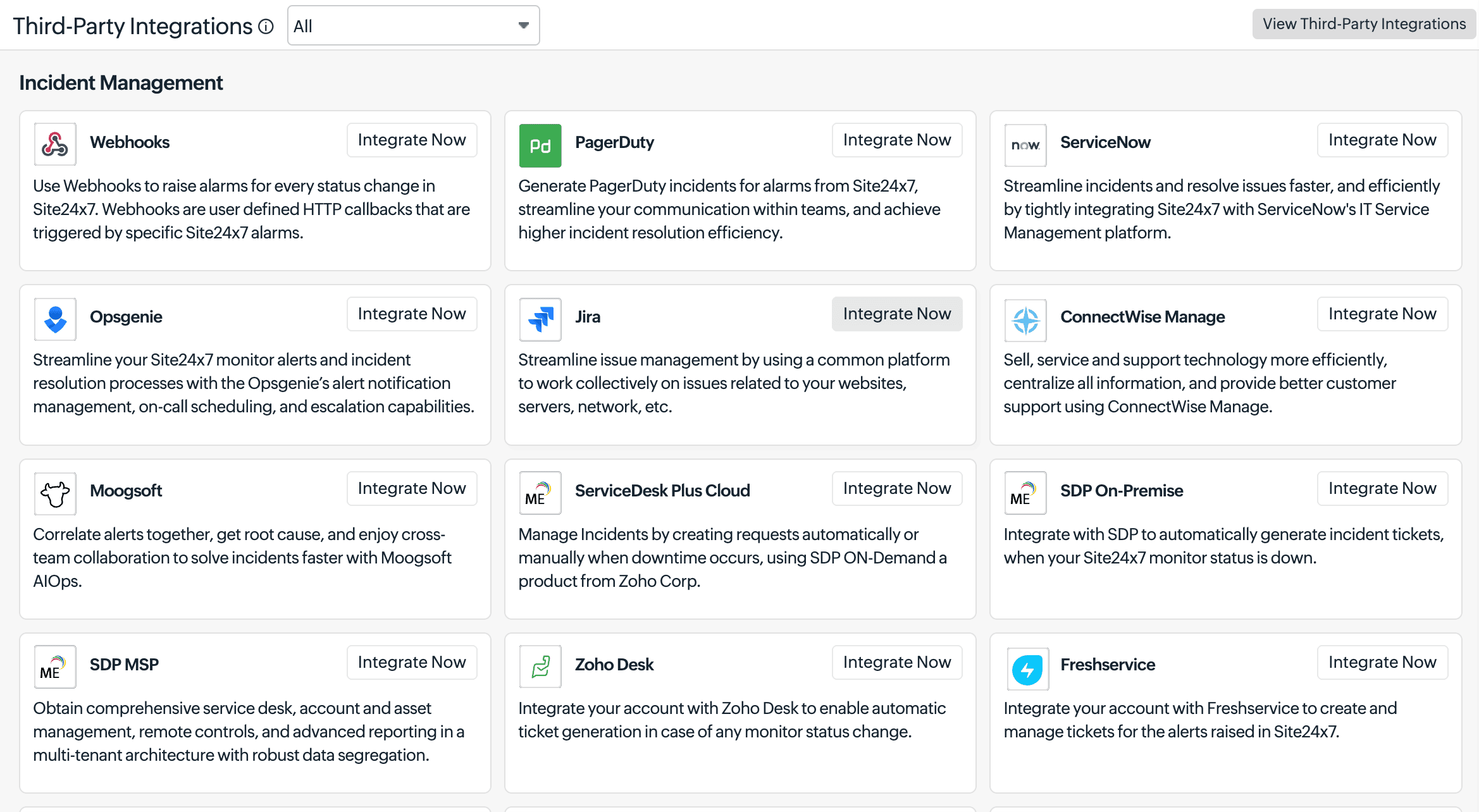Click the Zoho Desk description text

732,720
